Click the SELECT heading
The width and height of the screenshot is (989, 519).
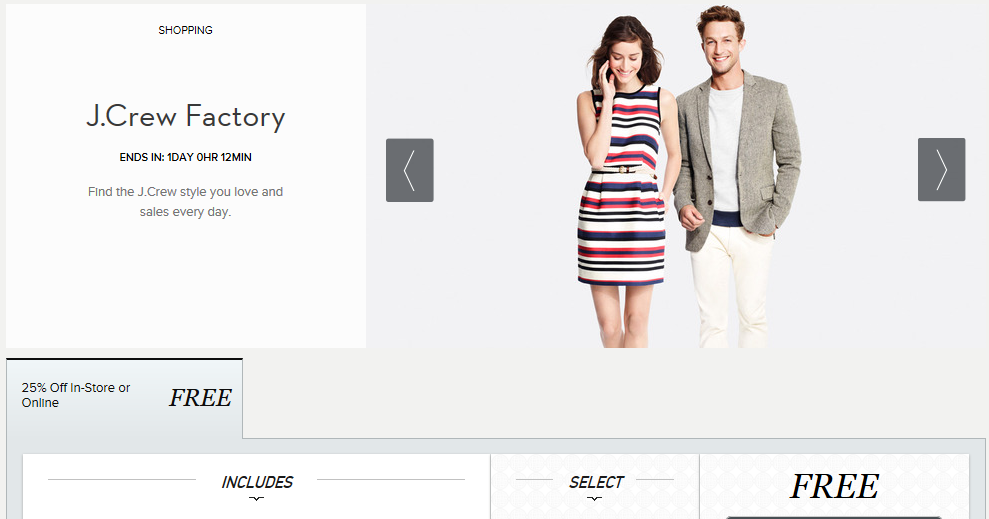pyautogui.click(x=596, y=482)
